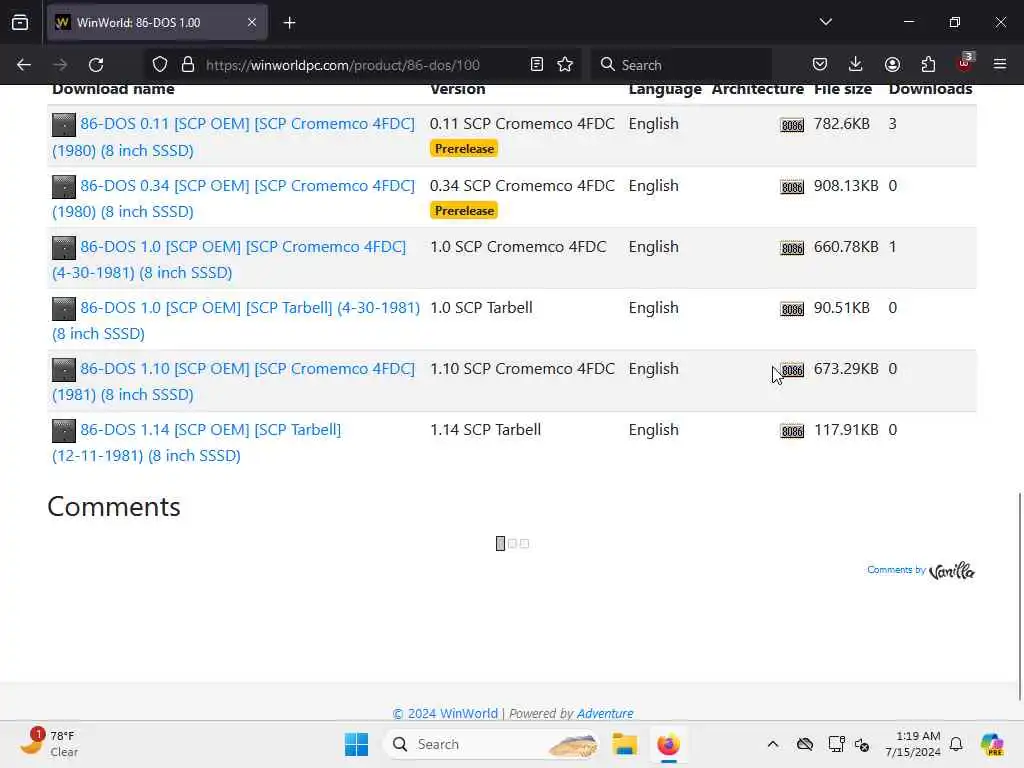Screen dimensions: 1024x768
Task: Close the WinWorld 86-DOS tab
Action: coord(252,23)
